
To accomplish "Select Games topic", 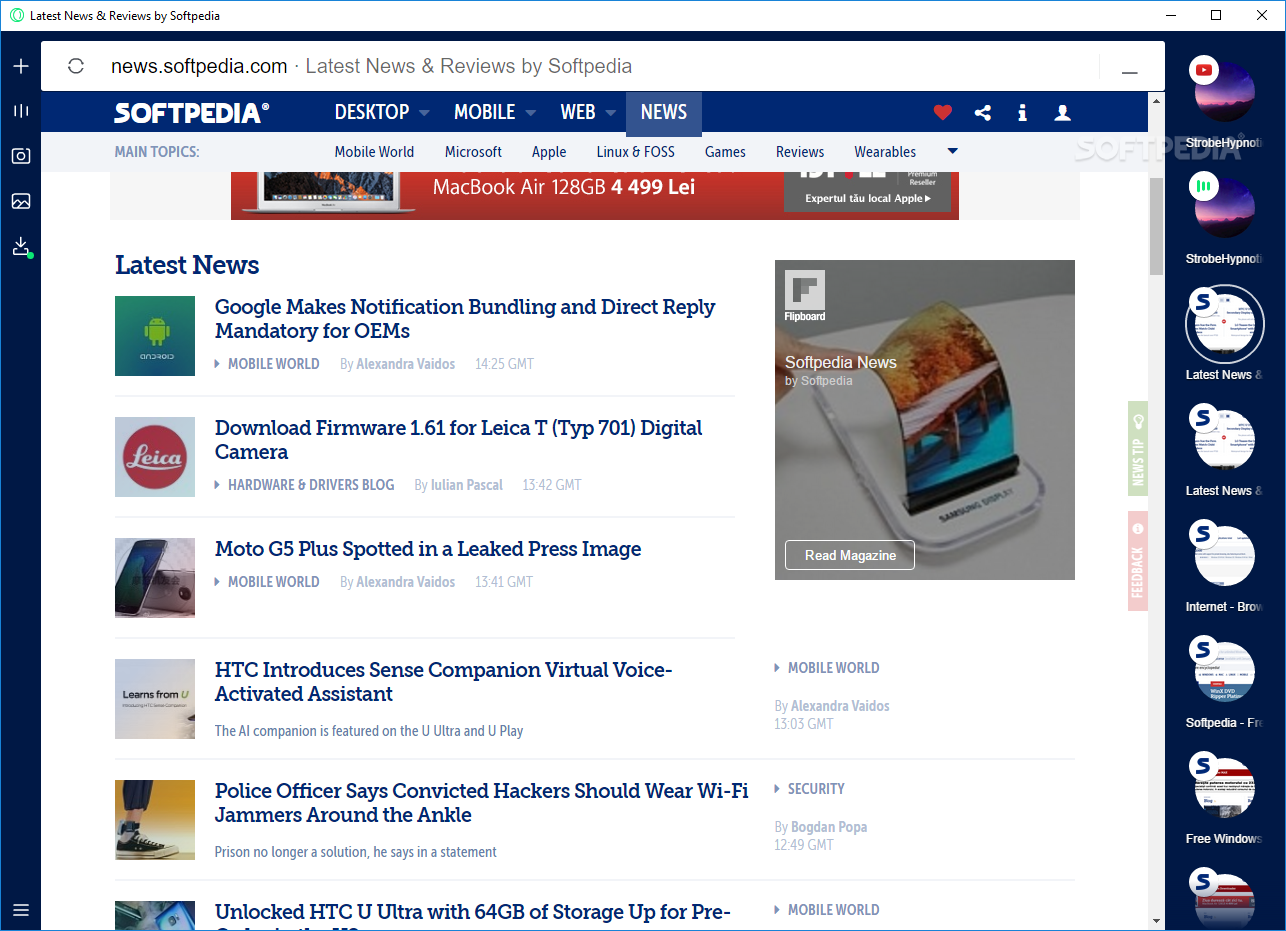I will [725, 152].
